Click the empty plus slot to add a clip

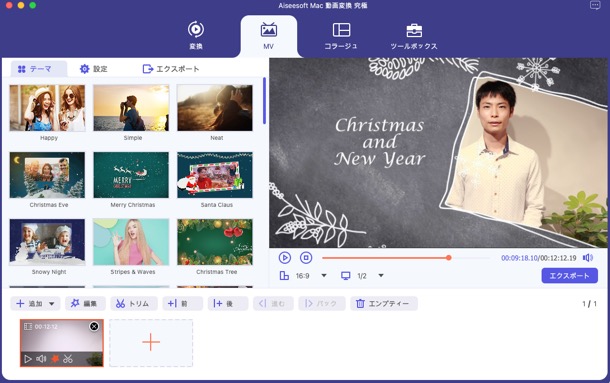point(151,343)
